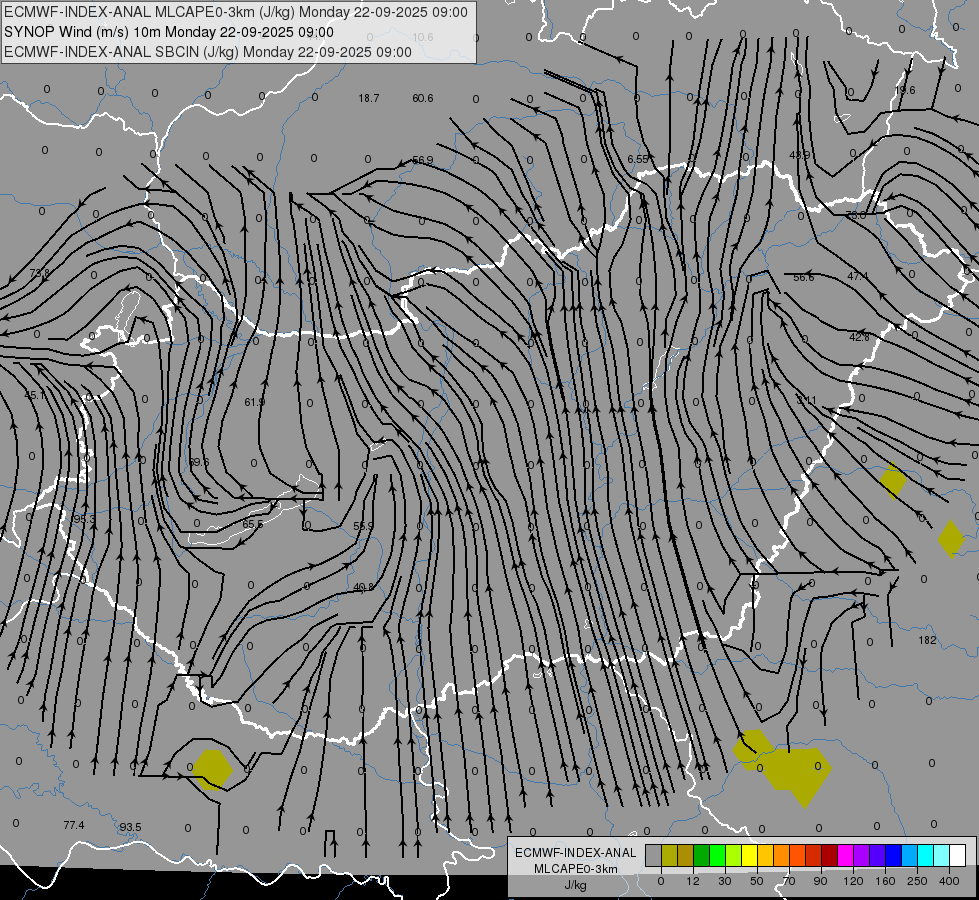
Task: Click the gray swatch in the MLCAPE legend
Action: (x=654, y=855)
